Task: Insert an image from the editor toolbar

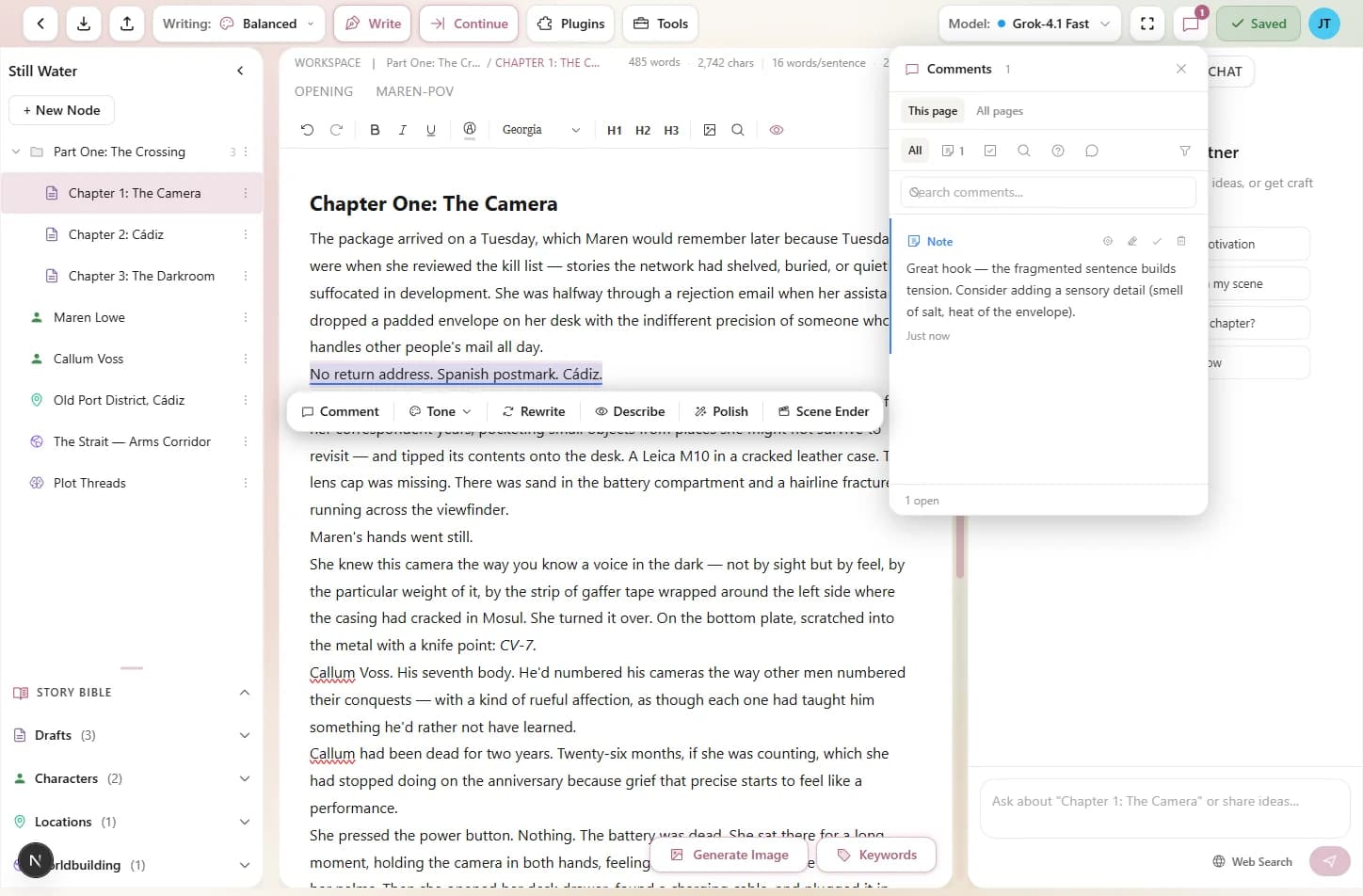Action: pyautogui.click(x=710, y=130)
